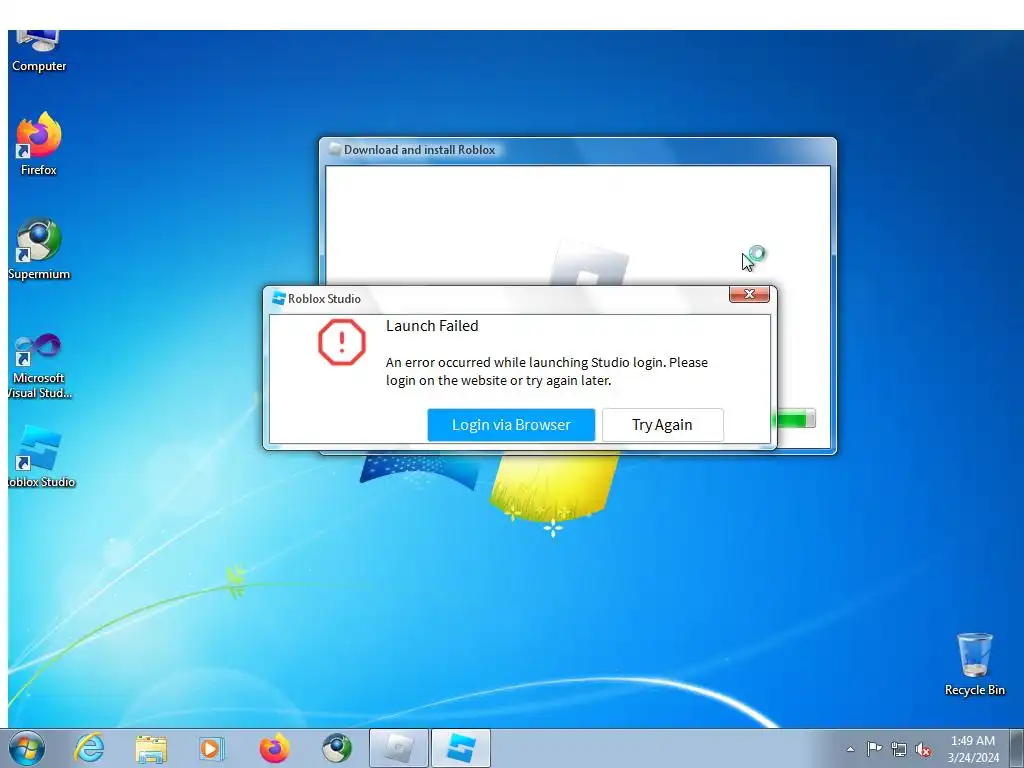Screen dimensions: 1024x768
Task: Select the Recycle Bin icon
Action: [974, 664]
